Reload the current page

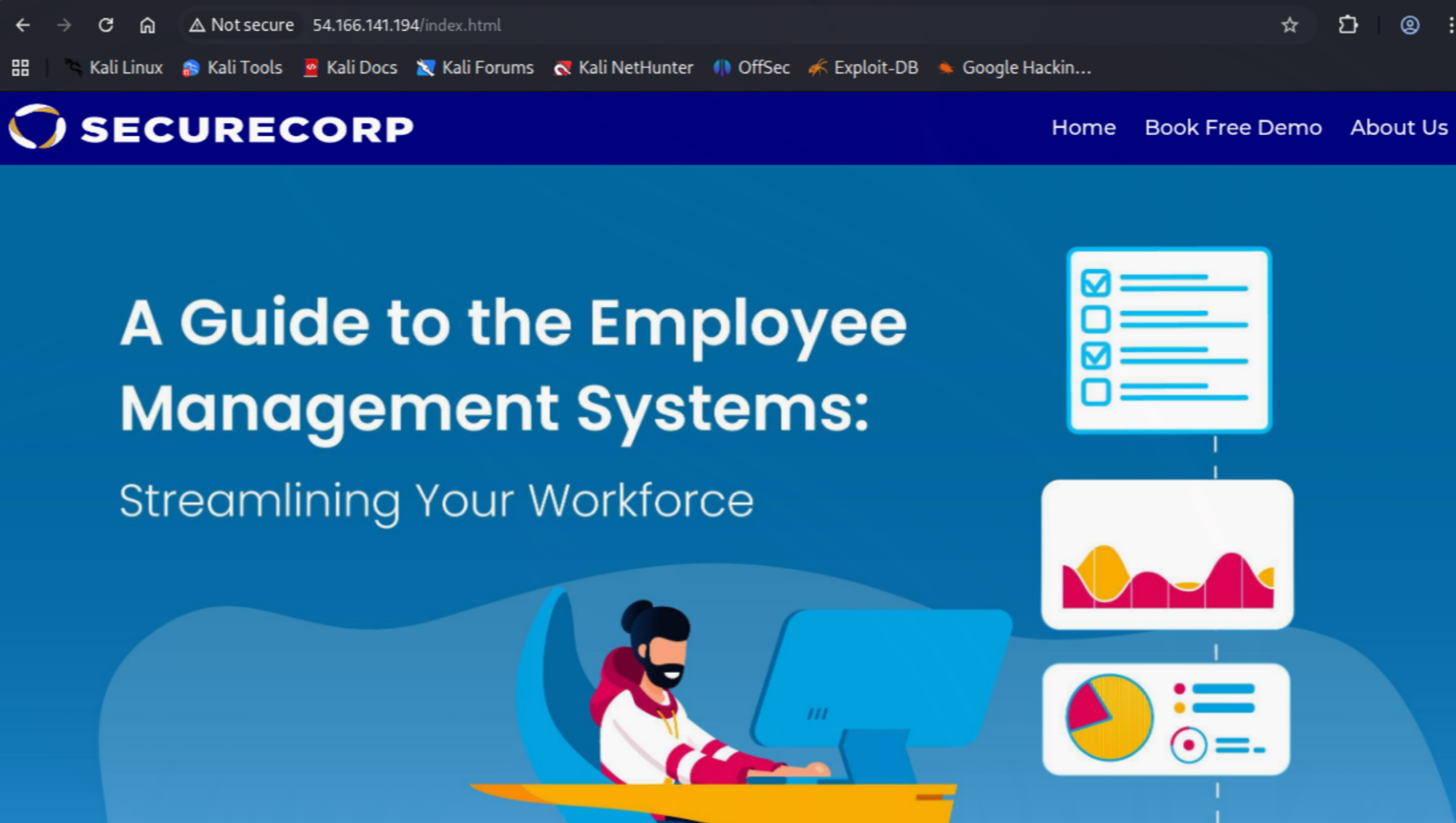106,25
